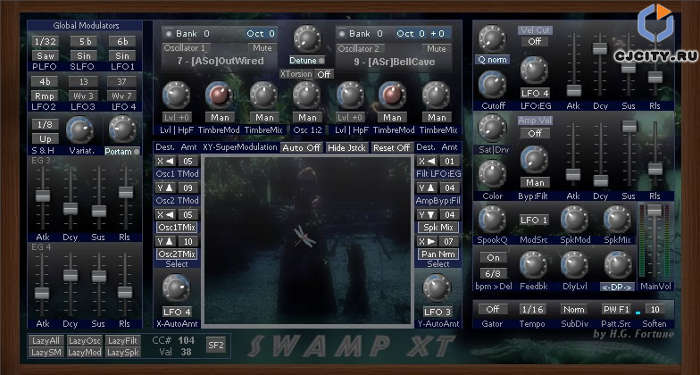The height and width of the screenshot is (375, 700).
Task: Toggle the Amp Vel Off switch
Action: coord(534,133)
